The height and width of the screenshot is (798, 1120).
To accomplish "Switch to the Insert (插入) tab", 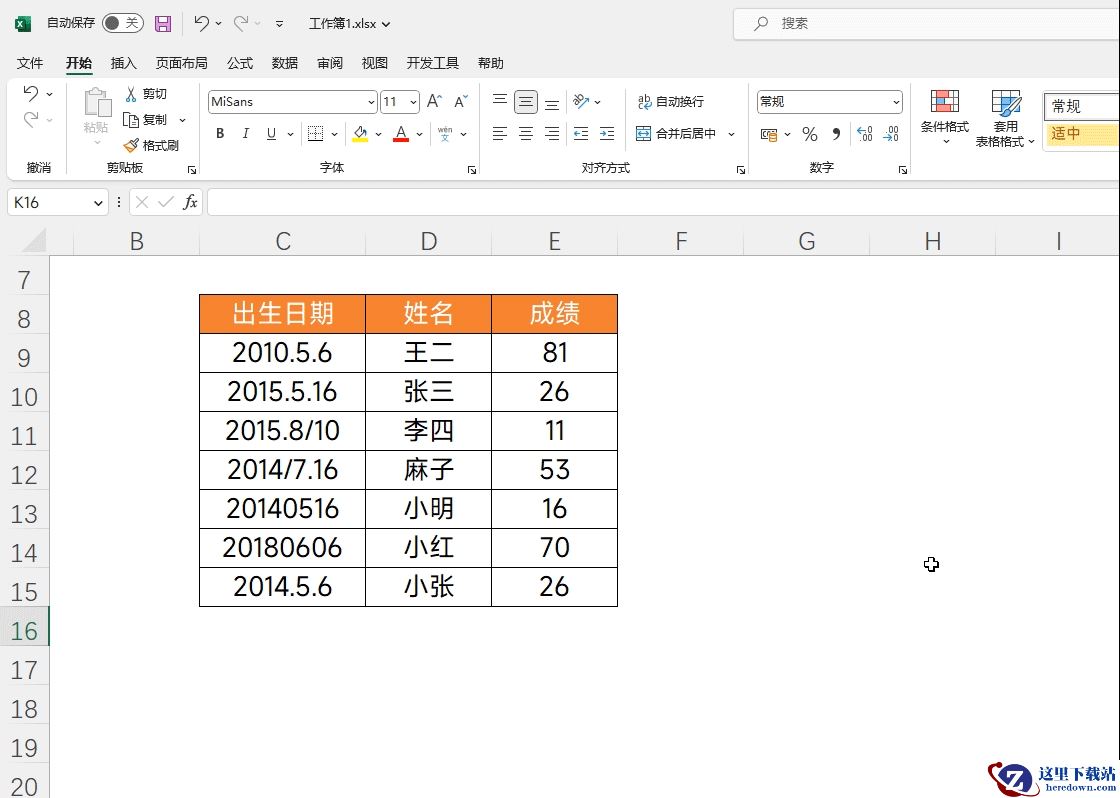I will tap(124, 63).
